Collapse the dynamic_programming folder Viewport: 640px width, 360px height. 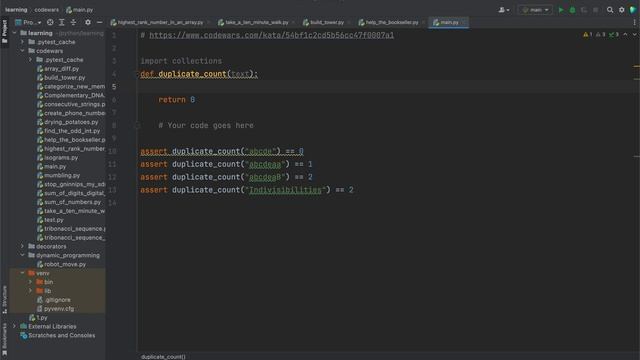22,256
